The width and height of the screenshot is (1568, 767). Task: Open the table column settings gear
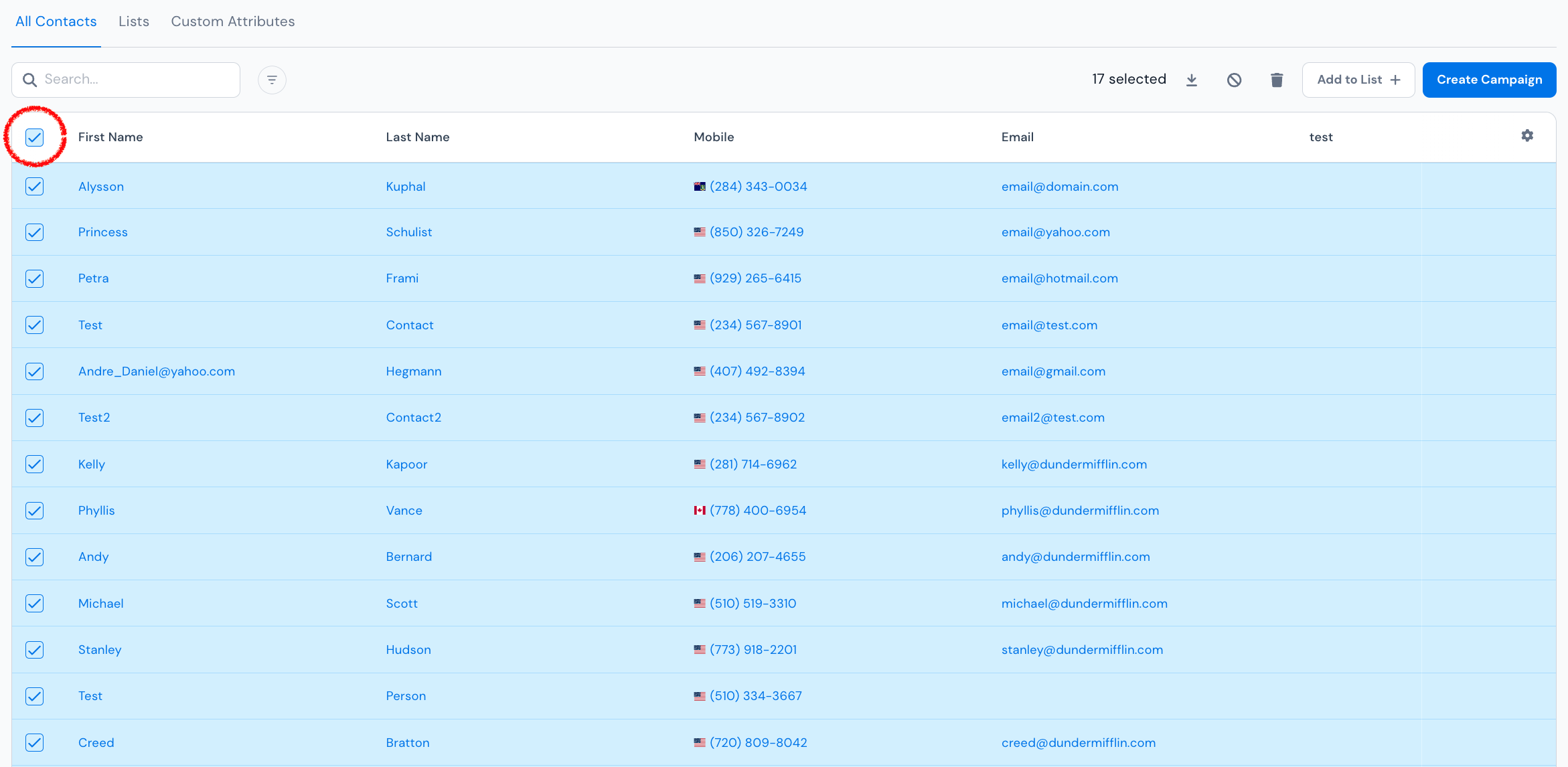(x=1527, y=136)
